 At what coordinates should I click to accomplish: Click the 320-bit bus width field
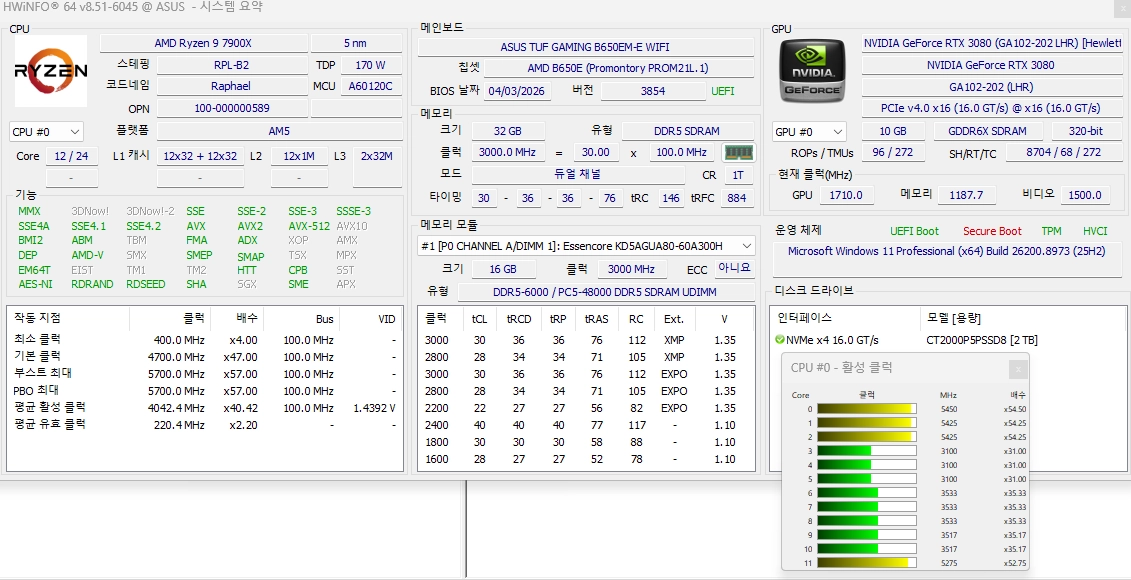1086,131
